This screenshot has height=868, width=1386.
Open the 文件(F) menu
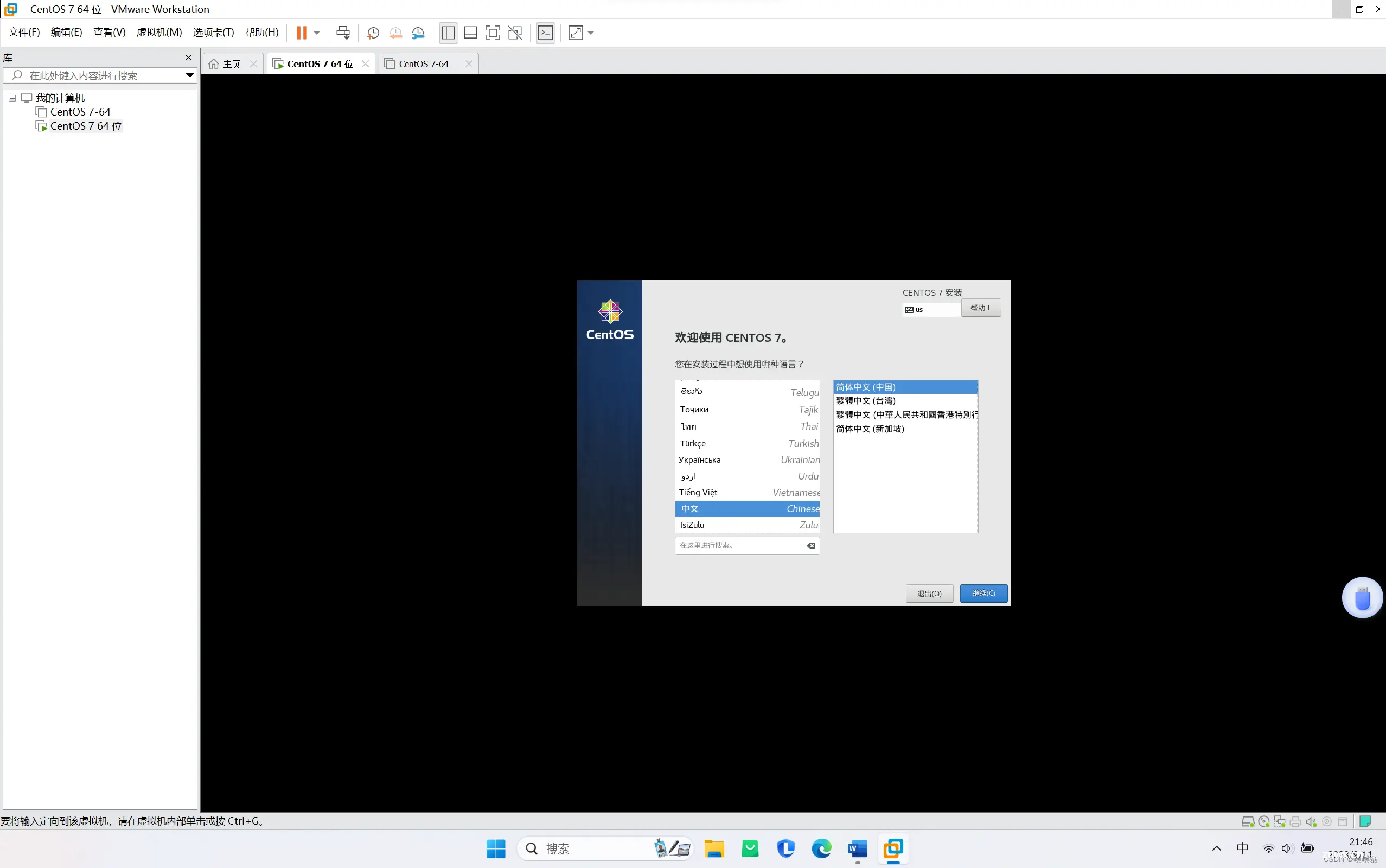24,33
